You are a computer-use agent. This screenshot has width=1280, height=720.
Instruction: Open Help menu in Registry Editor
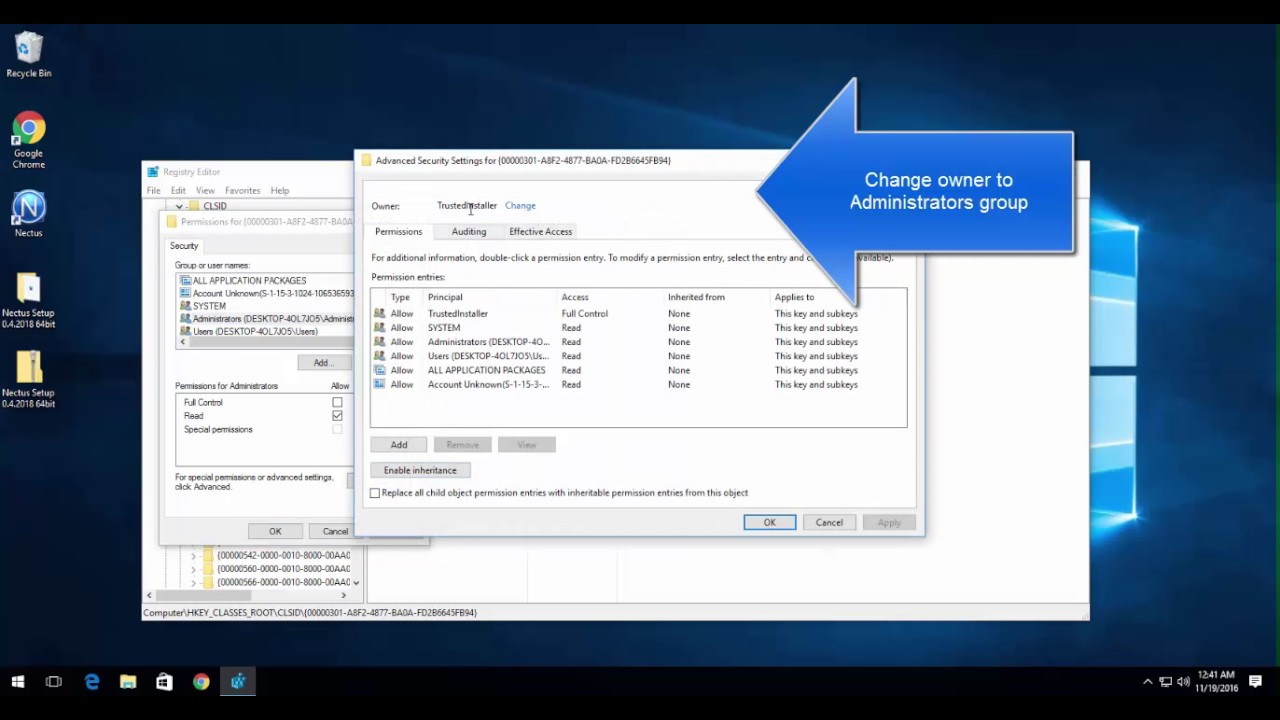pos(280,190)
